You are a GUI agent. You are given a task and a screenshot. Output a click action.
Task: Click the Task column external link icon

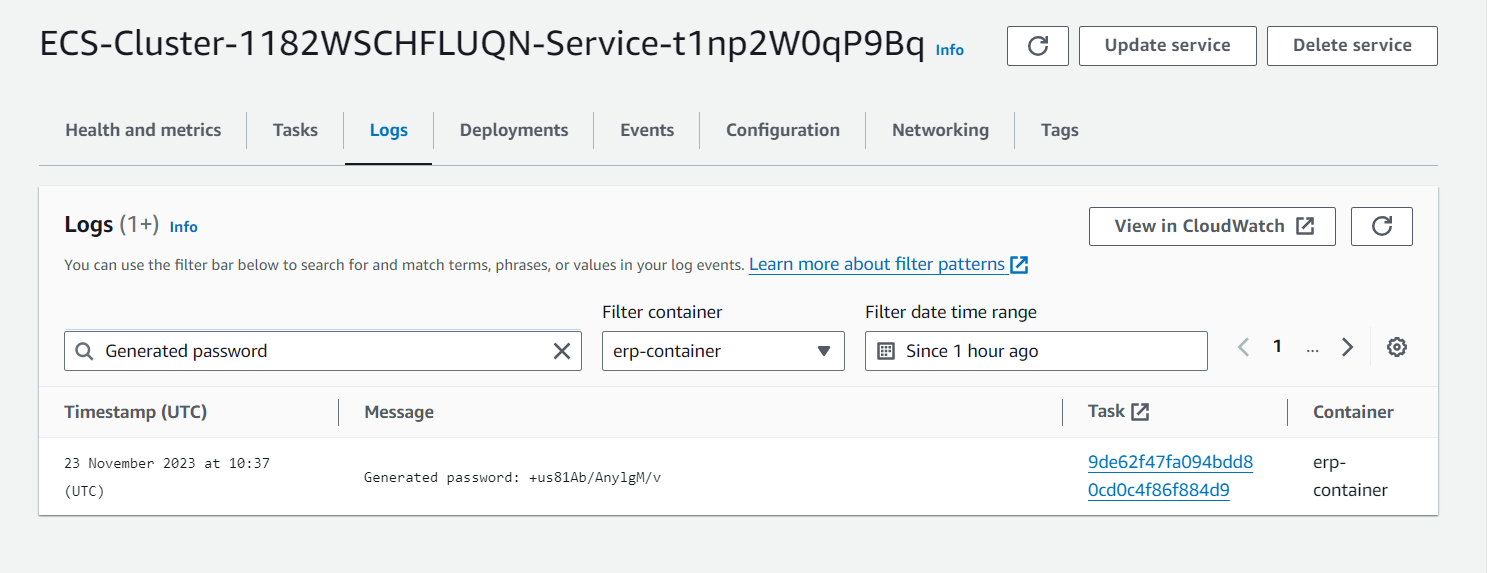tap(1140, 411)
